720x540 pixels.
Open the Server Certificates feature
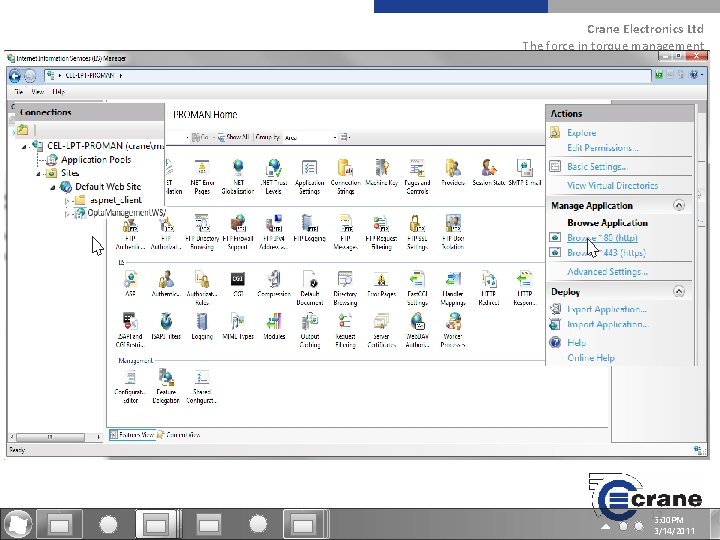tap(381, 330)
